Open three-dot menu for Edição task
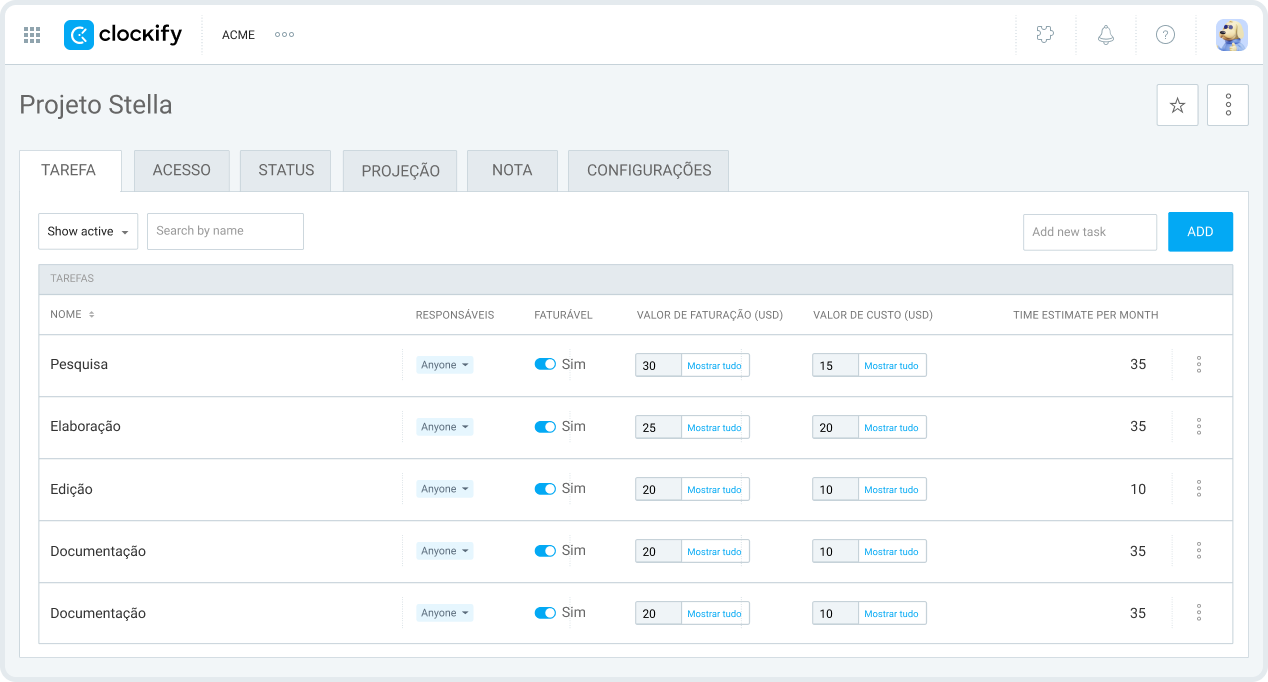Screen dimensions: 1268x682 pyautogui.click(x=1198, y=489)
